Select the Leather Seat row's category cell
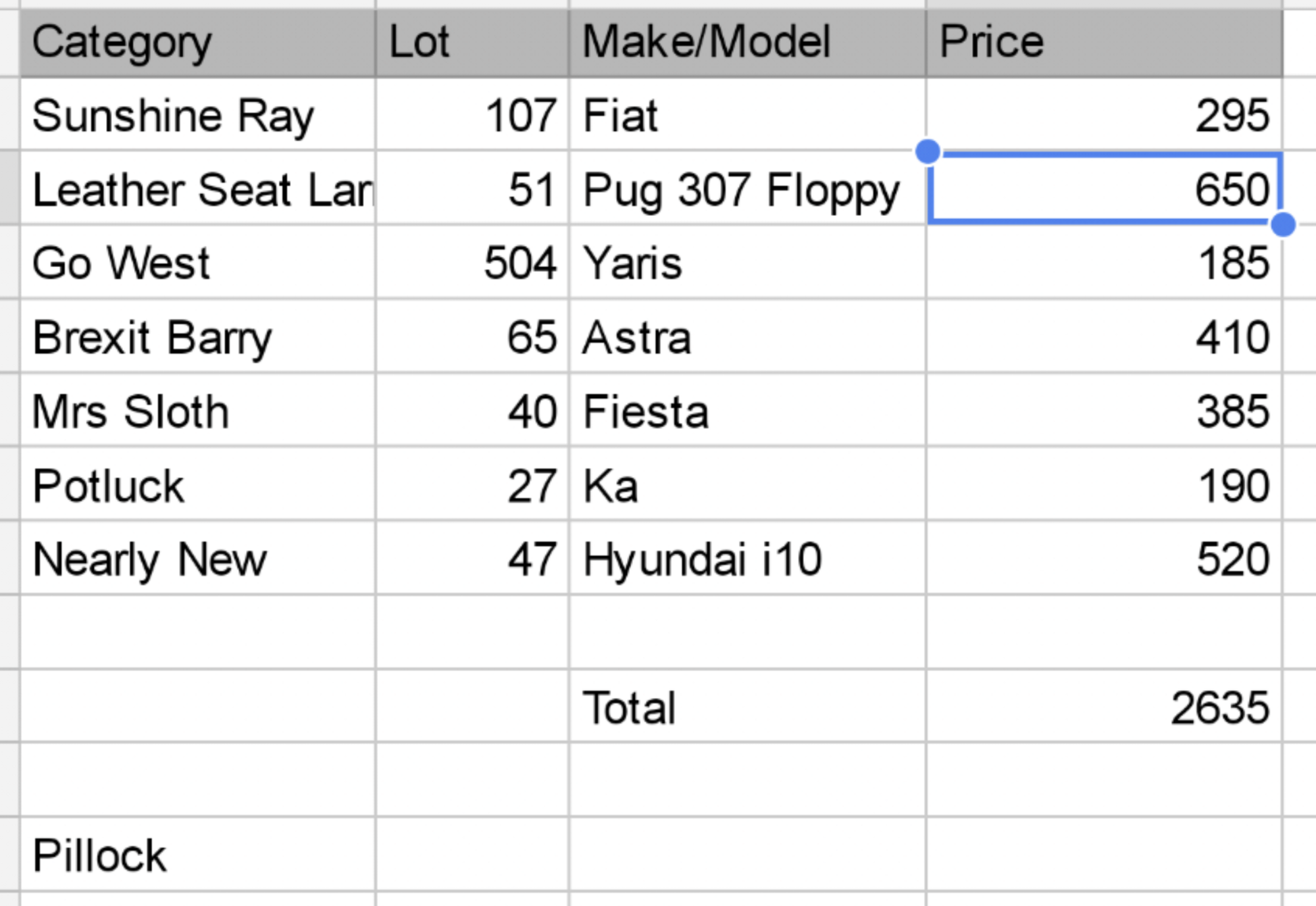 [x=198, y=189]
